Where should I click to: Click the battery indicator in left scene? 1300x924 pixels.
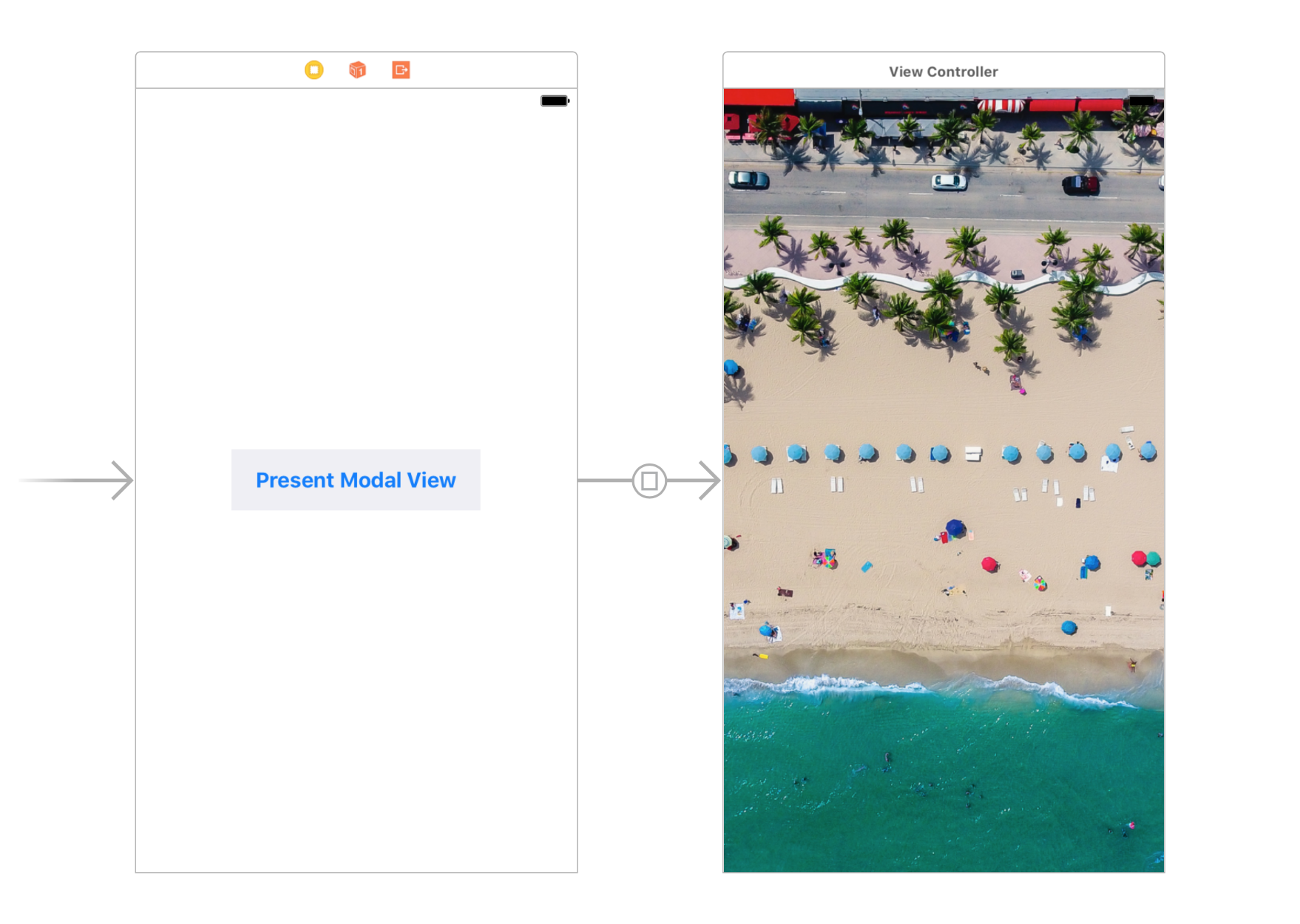(x=555, y=101)
